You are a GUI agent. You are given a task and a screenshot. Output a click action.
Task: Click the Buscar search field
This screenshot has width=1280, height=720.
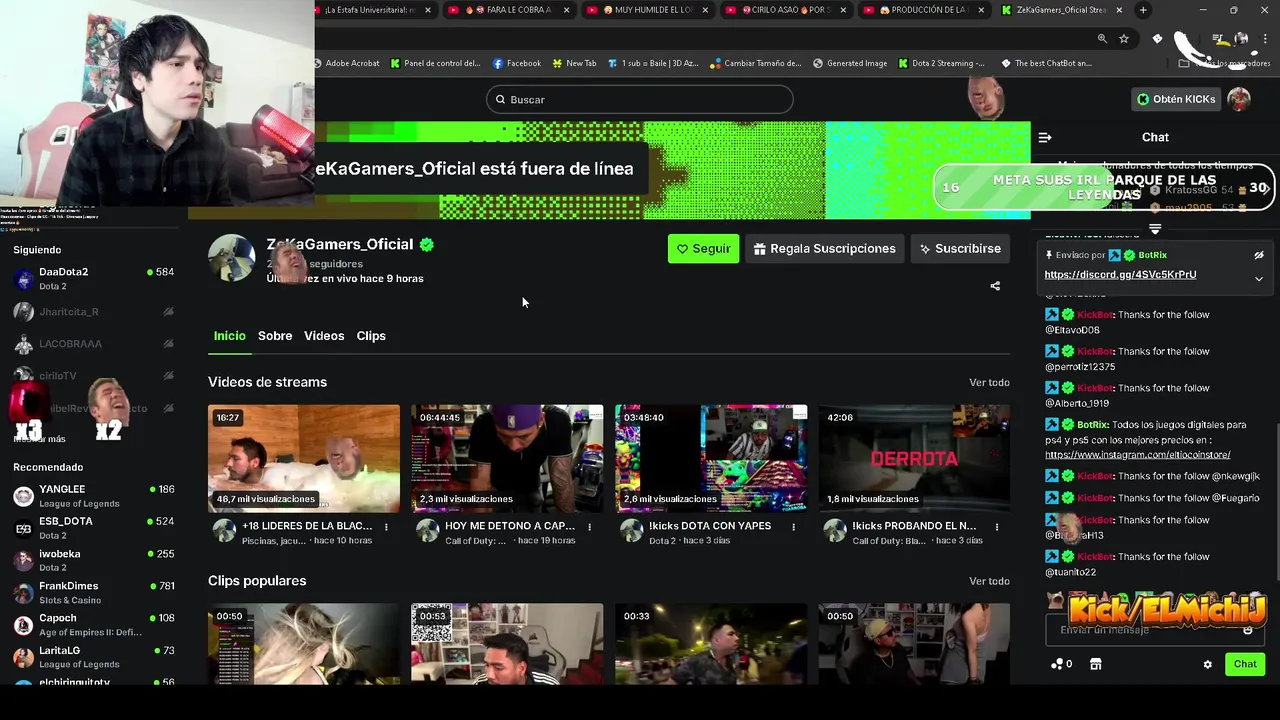640,100
